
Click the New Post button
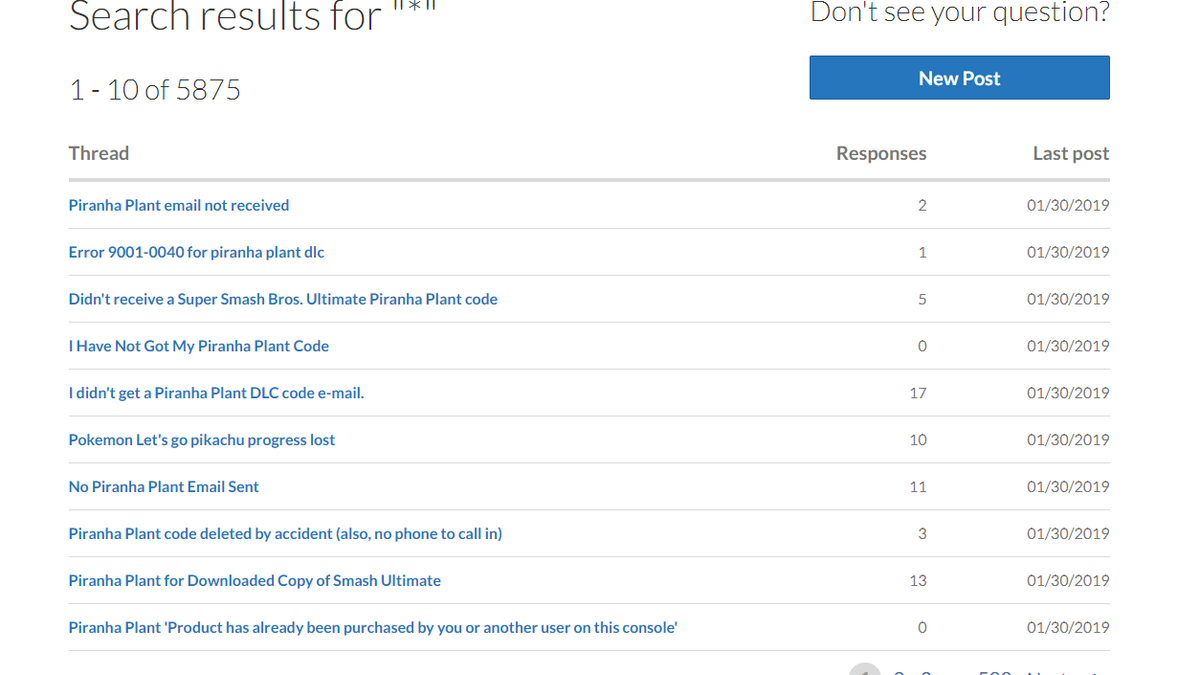click(x=959, y=78)
